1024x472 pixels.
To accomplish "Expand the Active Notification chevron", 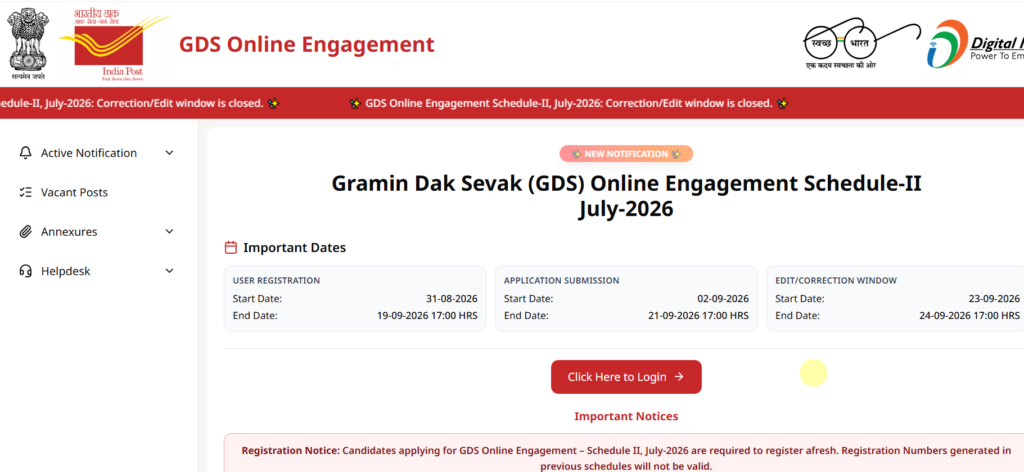I will [x=170, y=153].
